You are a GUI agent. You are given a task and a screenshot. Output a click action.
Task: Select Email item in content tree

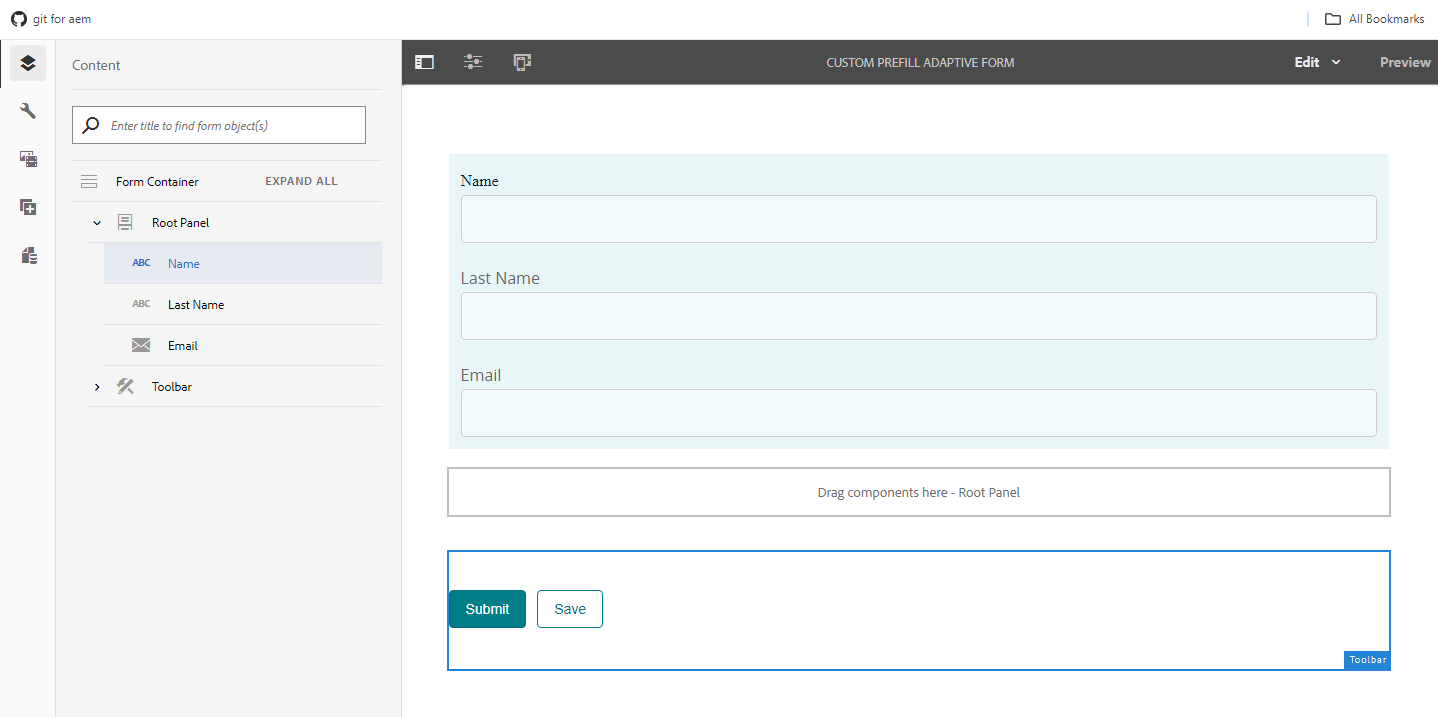click(183, 346)
